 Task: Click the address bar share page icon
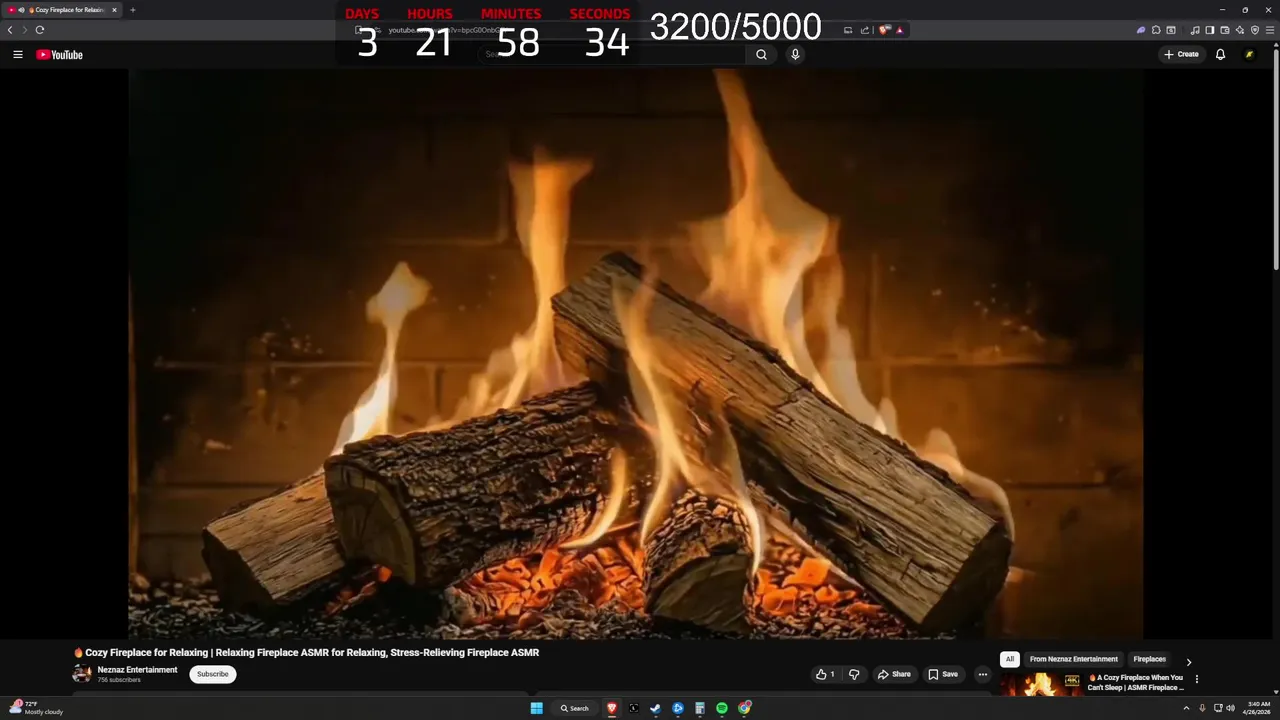point(865,30)
